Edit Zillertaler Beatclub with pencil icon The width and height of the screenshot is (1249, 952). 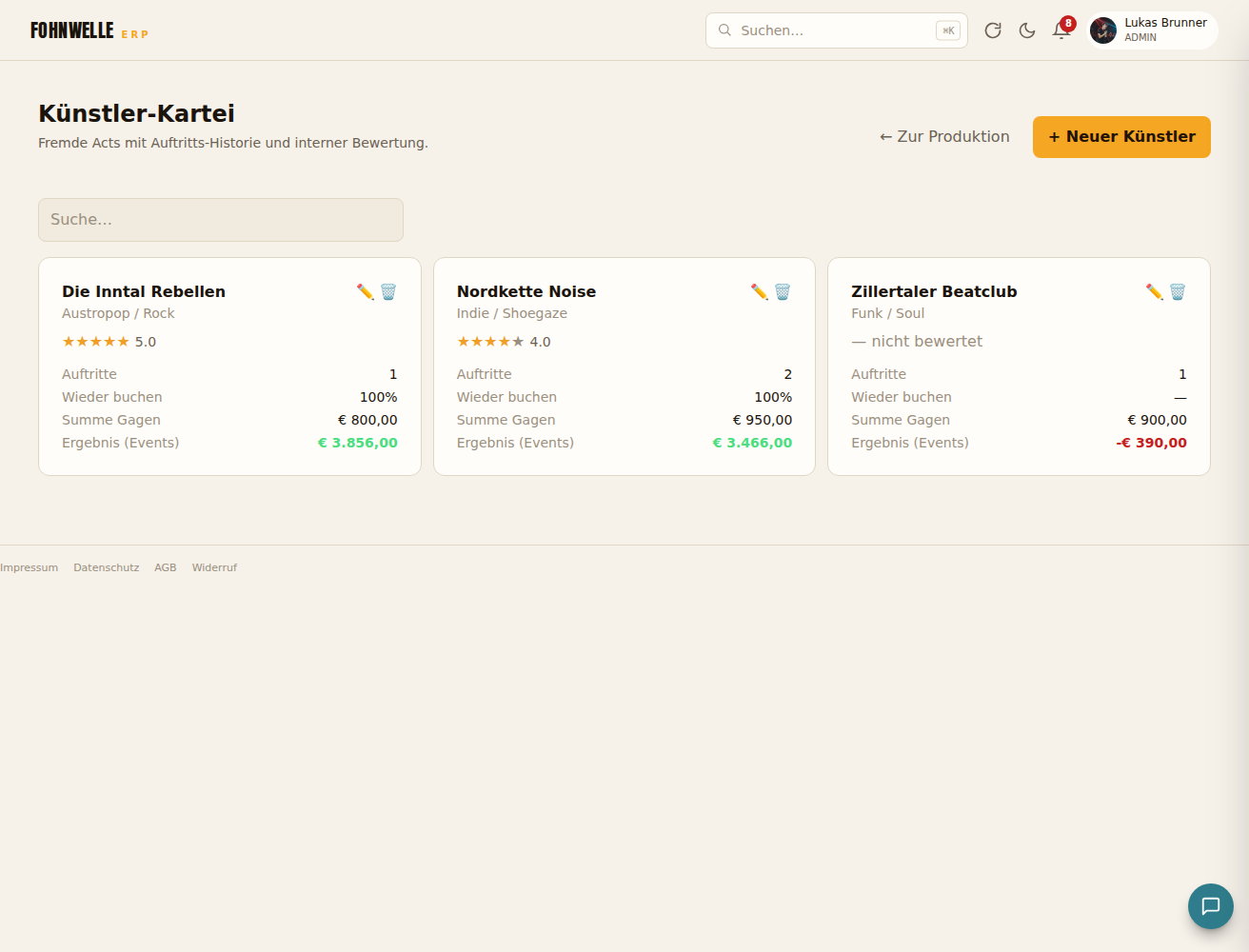point(1155,291)
